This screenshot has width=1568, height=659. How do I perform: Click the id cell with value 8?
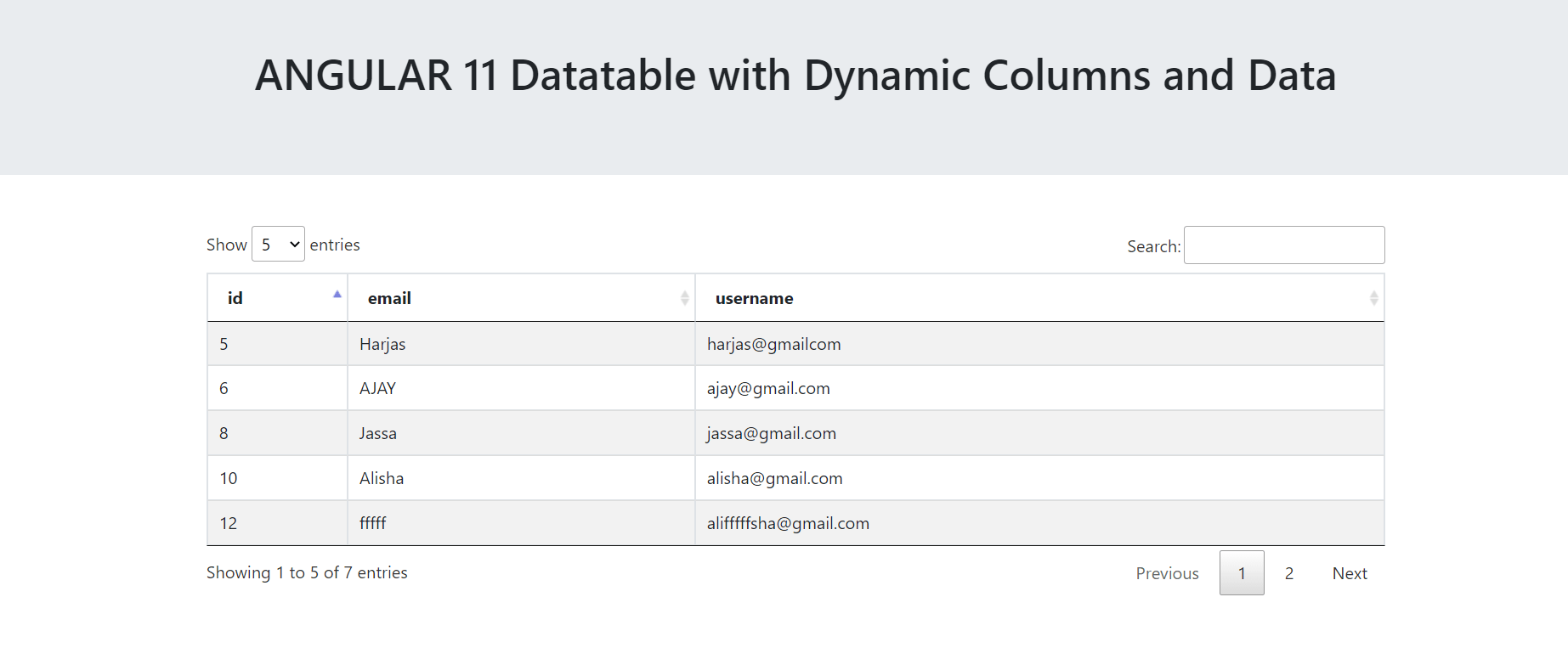(x=277, y=433)
